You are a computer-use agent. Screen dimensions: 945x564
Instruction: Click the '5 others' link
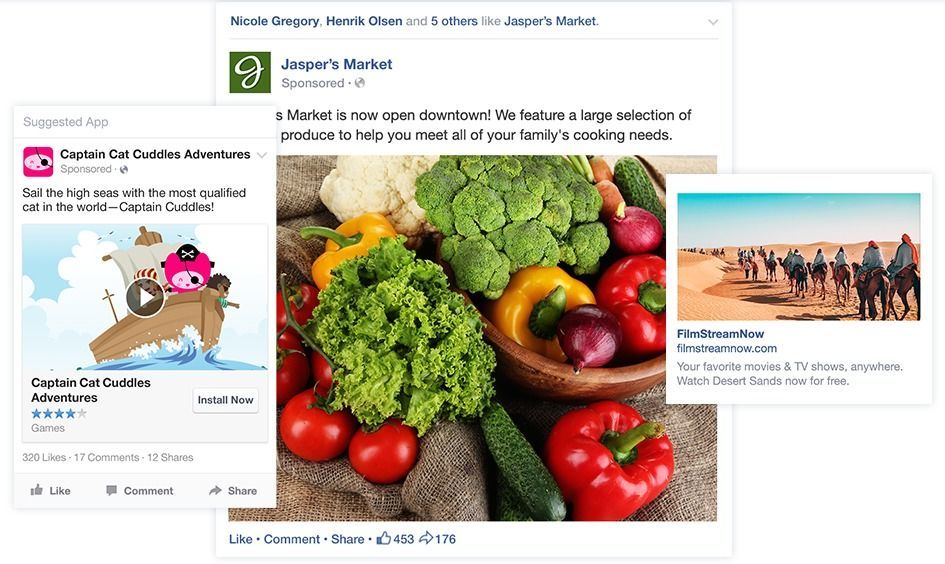(454, 21)
